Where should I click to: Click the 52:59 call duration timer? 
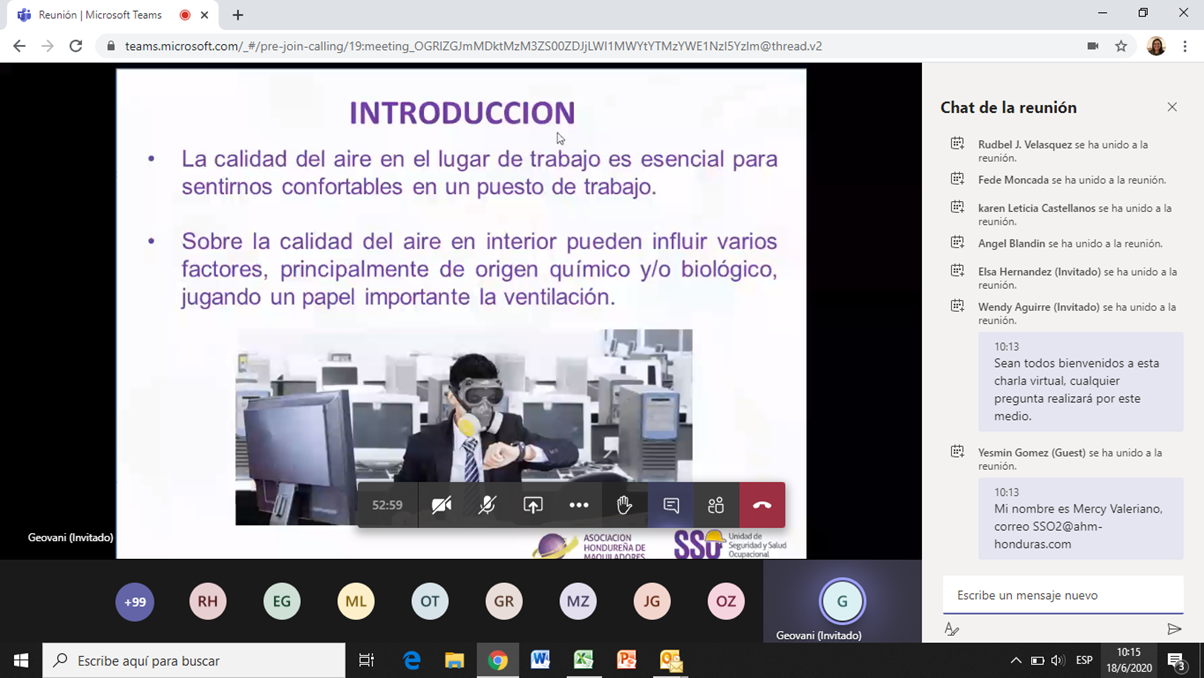(388, 505)
